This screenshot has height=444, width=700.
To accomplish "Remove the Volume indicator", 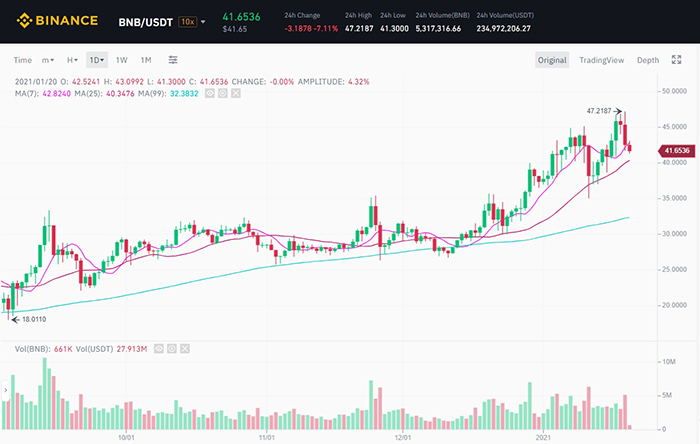I will (x=184, y=349).
